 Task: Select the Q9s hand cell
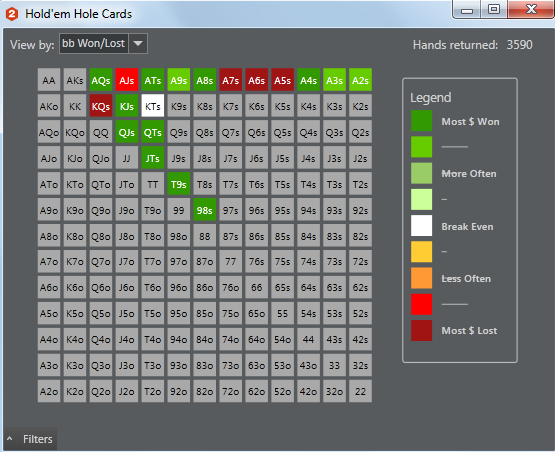pyautogui.click(x=179, y=132)
